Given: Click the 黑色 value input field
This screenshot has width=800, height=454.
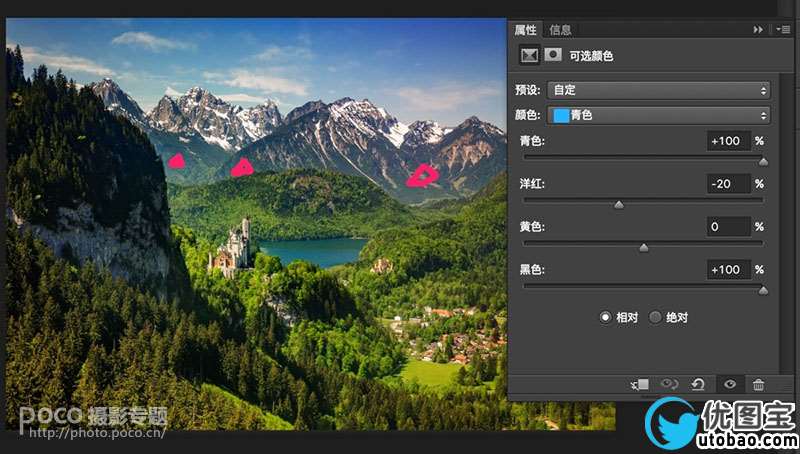Looking at the screenshot, I should 727,270.
